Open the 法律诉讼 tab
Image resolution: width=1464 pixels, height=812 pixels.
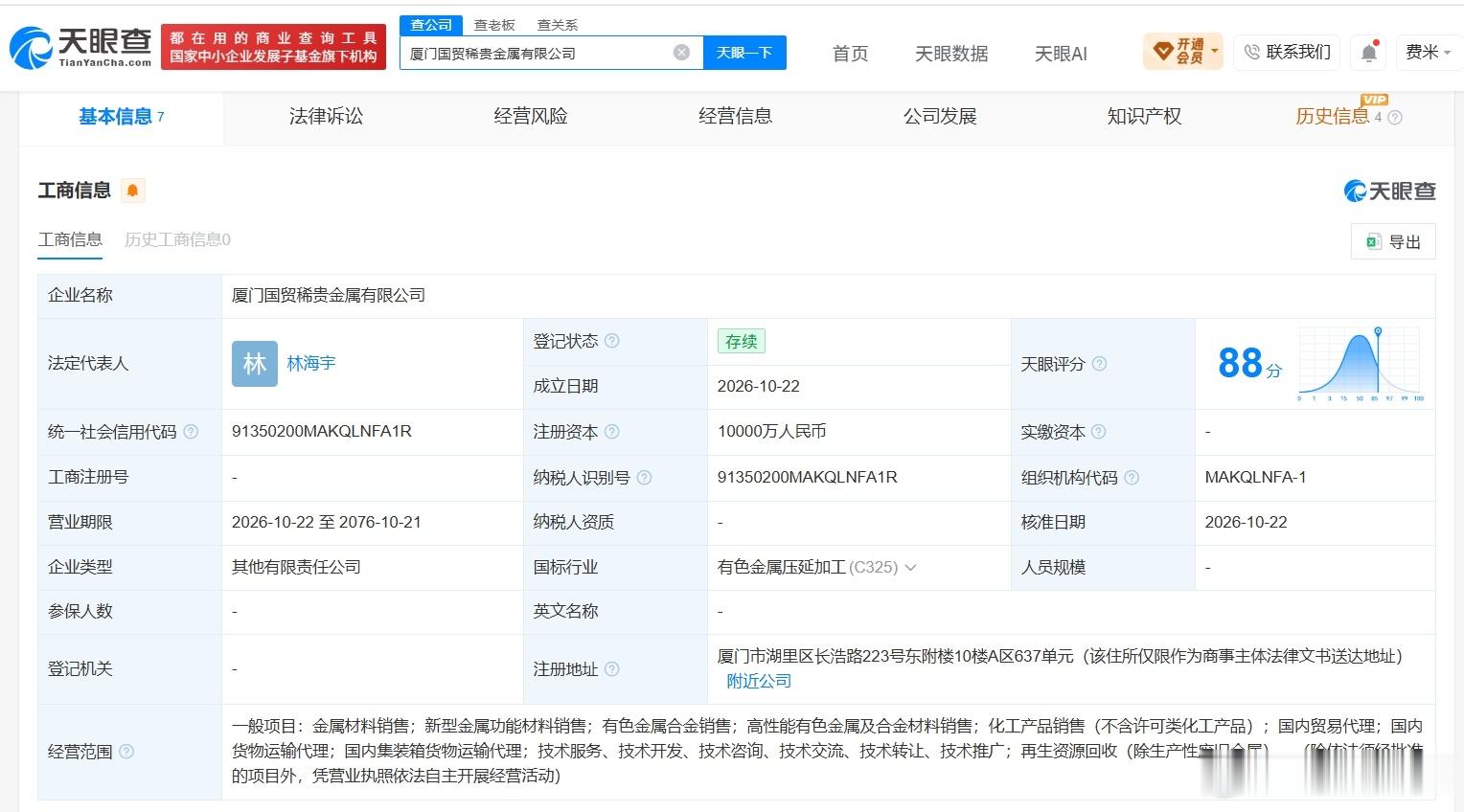click(x=326, y=117)
